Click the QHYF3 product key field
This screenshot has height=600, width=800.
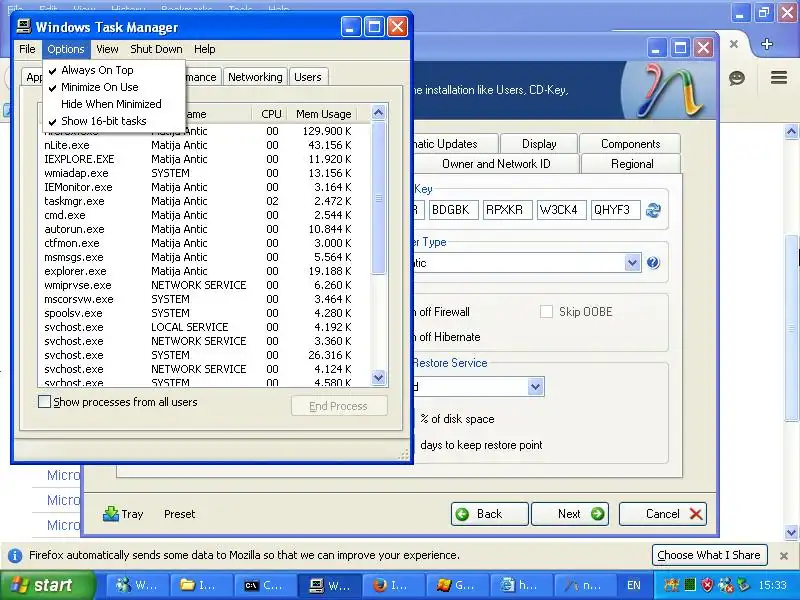point(615,210)
